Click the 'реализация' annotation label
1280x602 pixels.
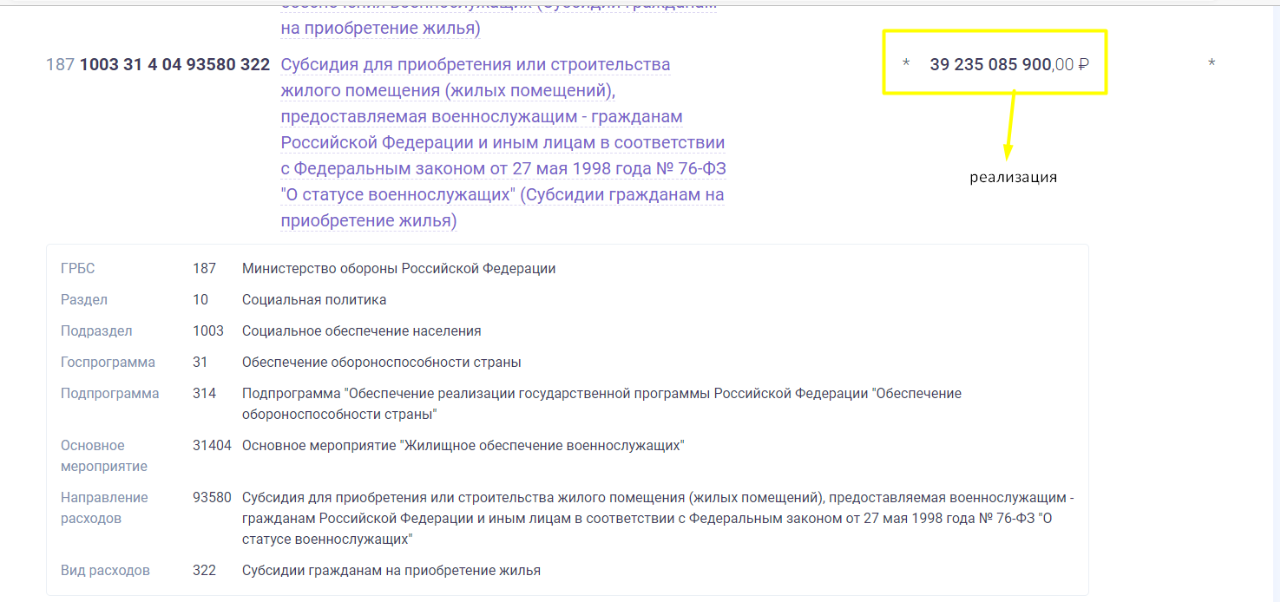pos(1012,178)
